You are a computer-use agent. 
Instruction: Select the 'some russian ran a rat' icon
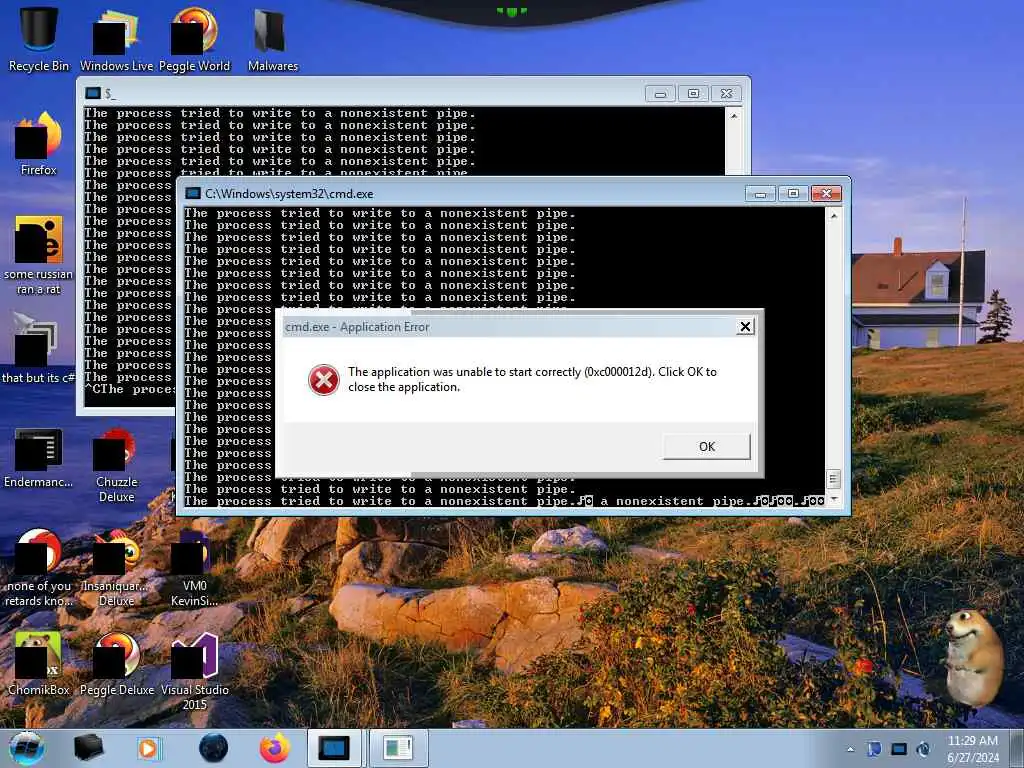[x=39, y=255]
